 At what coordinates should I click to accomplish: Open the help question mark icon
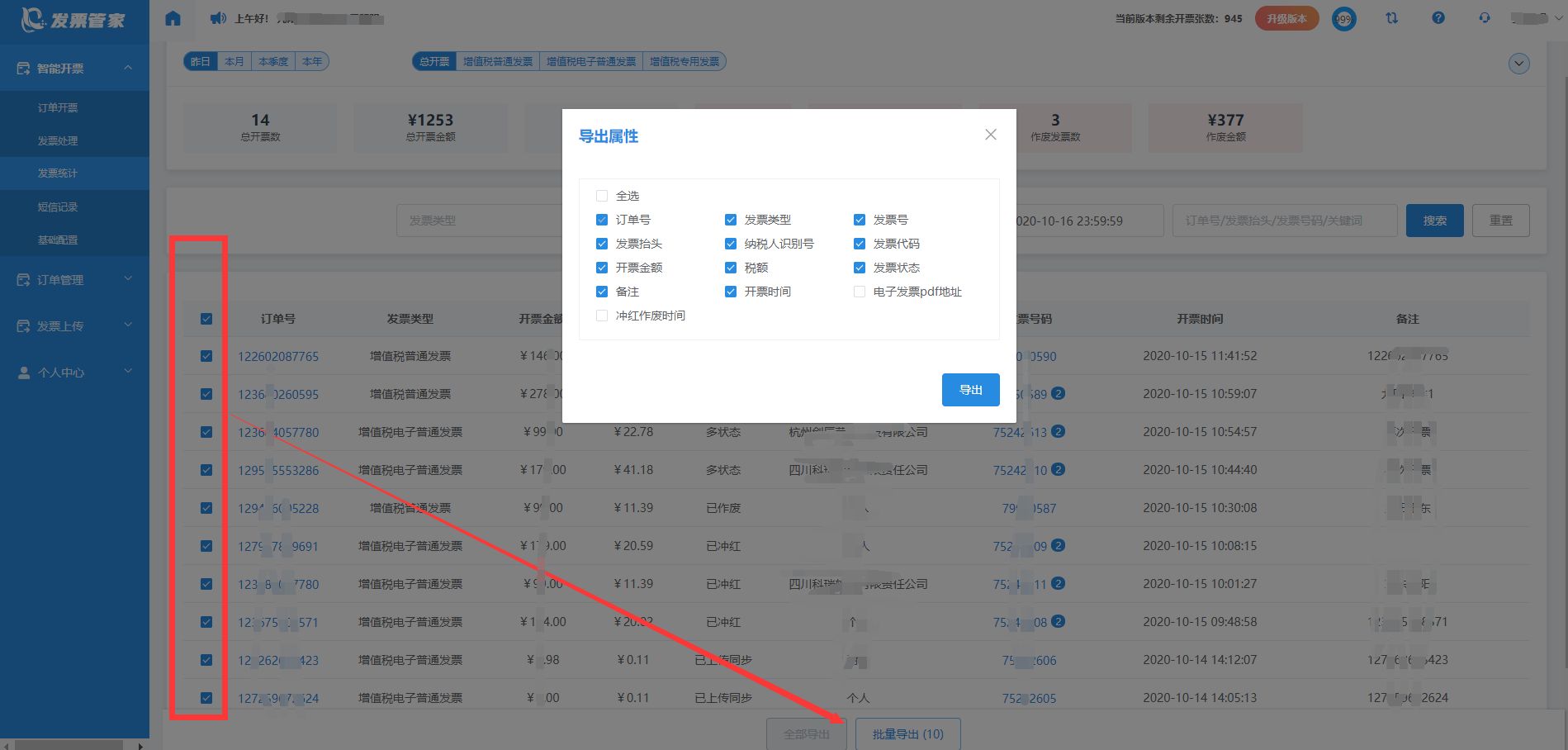(1438, 18)
